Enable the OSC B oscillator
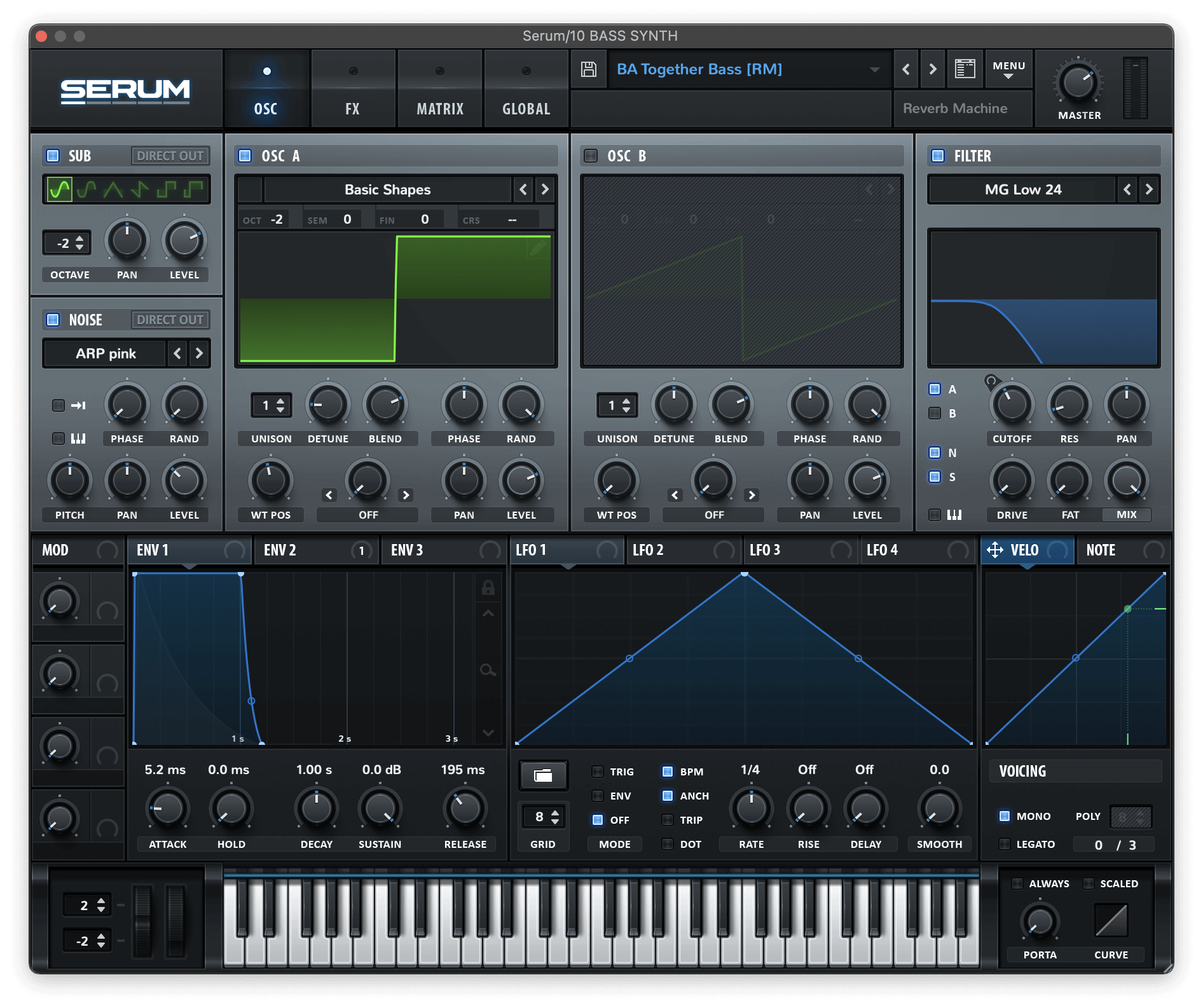This screenshot has height=1008, width=1203. pyautogui.click(x=591, y=156)
